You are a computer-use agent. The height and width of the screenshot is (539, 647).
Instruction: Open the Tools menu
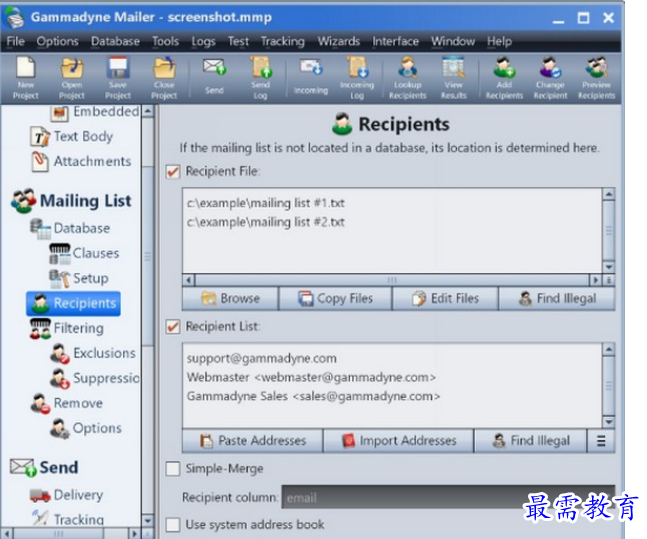(x=165, y=41)
